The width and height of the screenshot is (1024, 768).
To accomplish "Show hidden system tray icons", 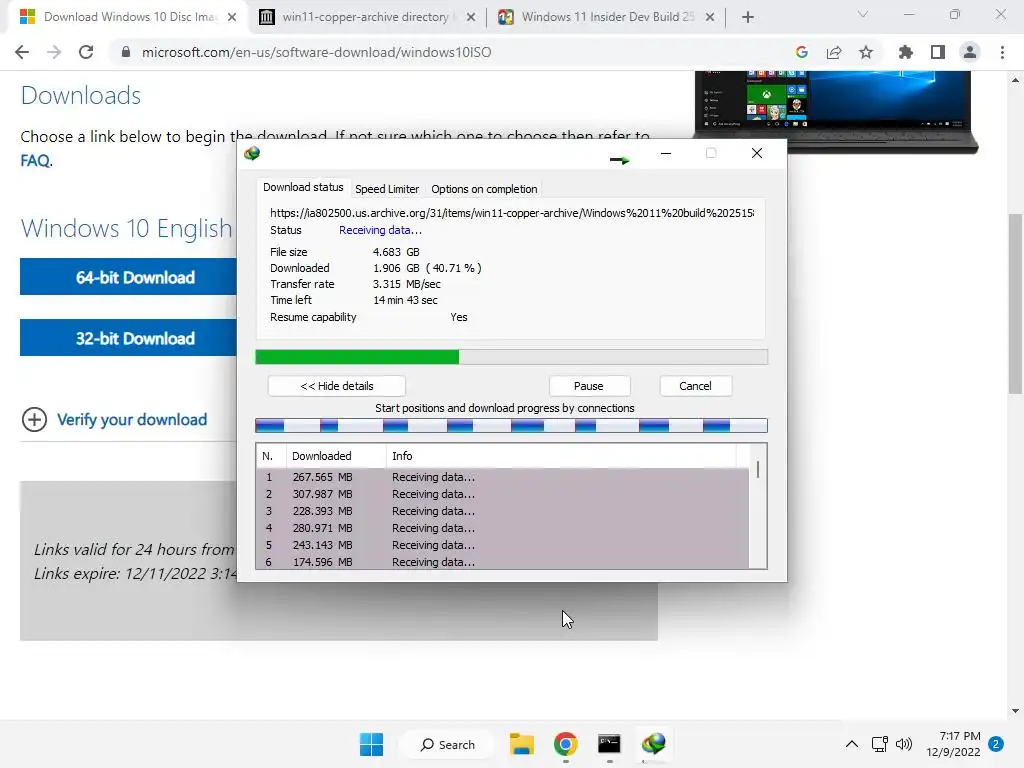I will [x=852, y=744].
